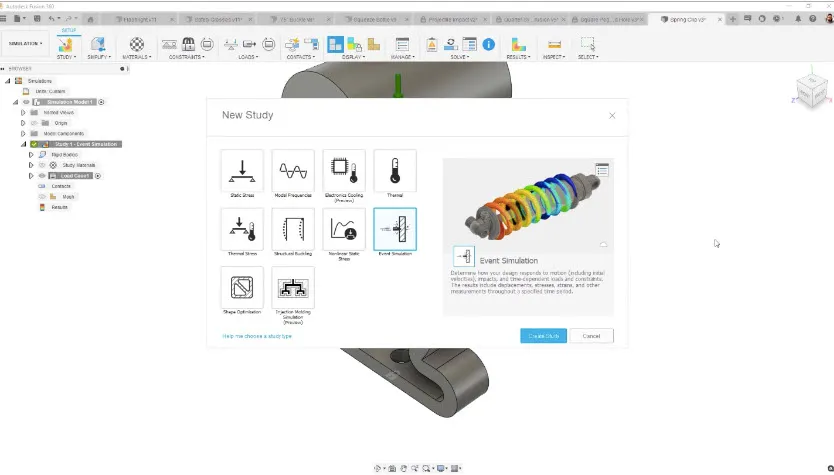Switch to the Safety Glasses document tab
The height and width of the screenshot is (475, 834).
[218, 19]
